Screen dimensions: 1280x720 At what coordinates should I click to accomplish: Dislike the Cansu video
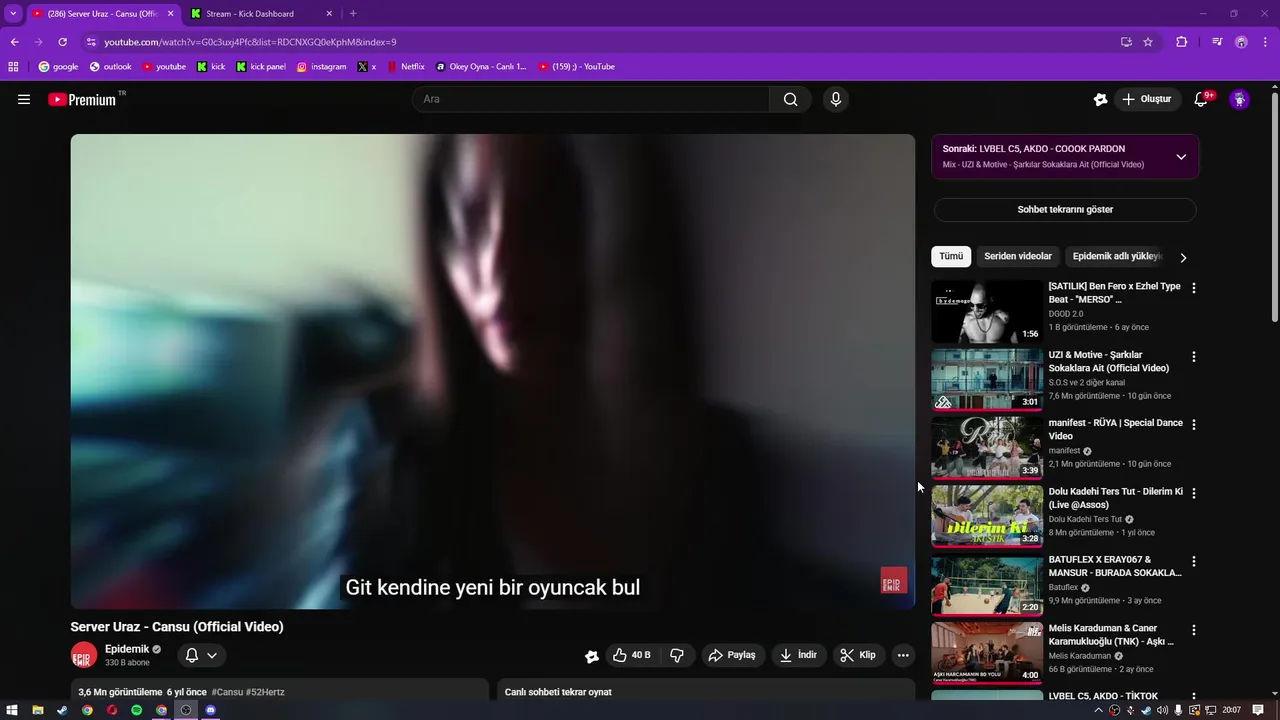pyautogui.click(x=677, y=655)
